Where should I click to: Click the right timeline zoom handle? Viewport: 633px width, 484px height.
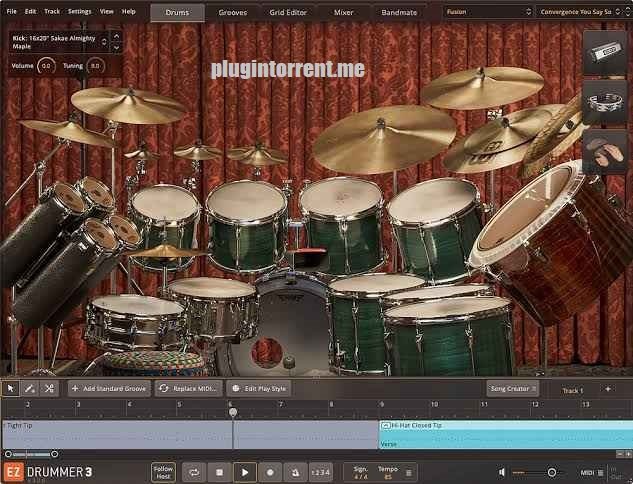pyautogui.click(x=54, y=454)
